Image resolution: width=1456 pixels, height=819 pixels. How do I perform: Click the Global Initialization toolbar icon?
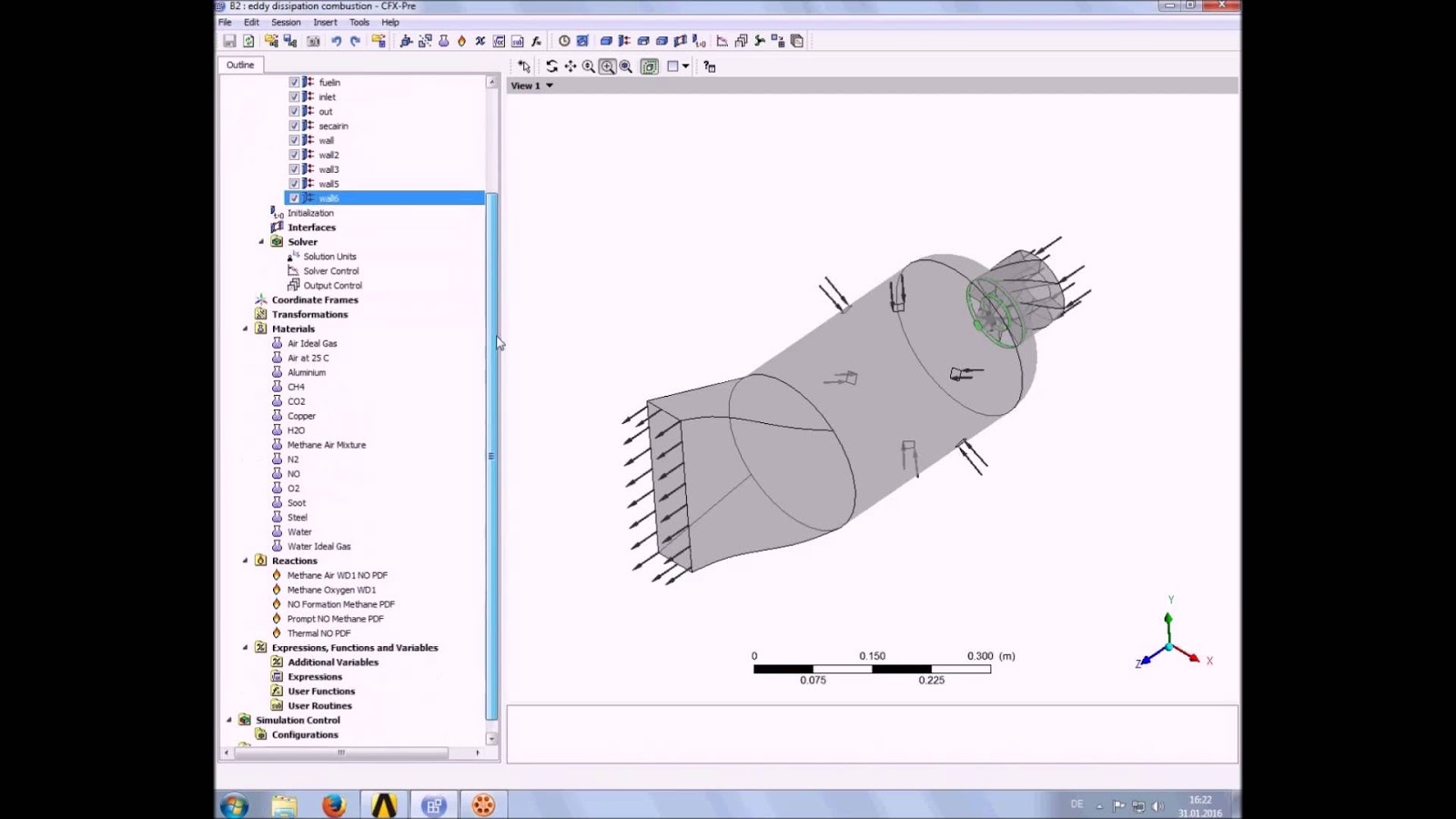tap(699, 41)
